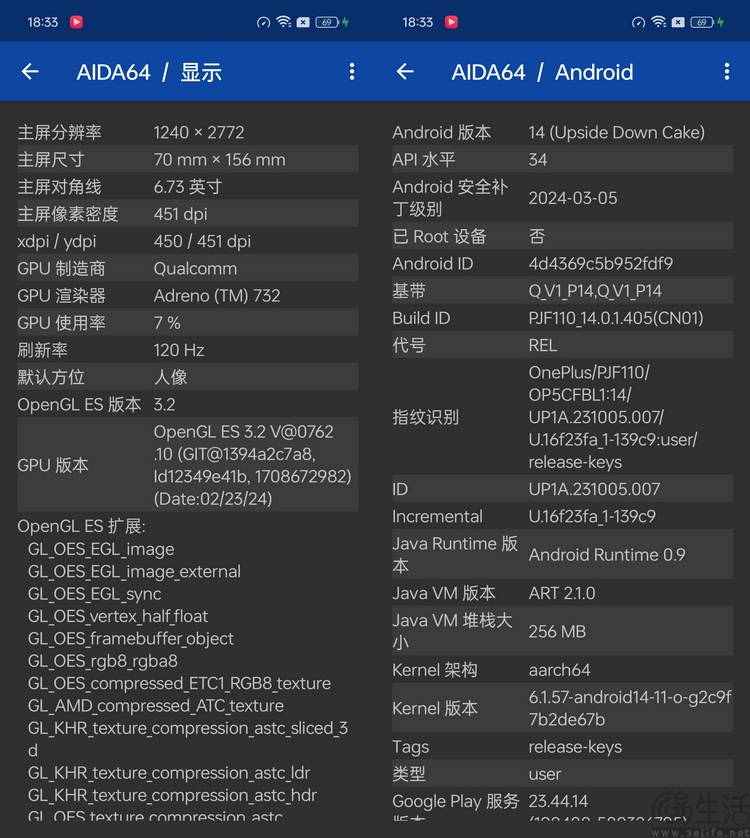Screen dimensions: 750x838
Task: Tap the OpenGL ES 扩展 heading
Action: pyautogui.click(x=81, y=526)
